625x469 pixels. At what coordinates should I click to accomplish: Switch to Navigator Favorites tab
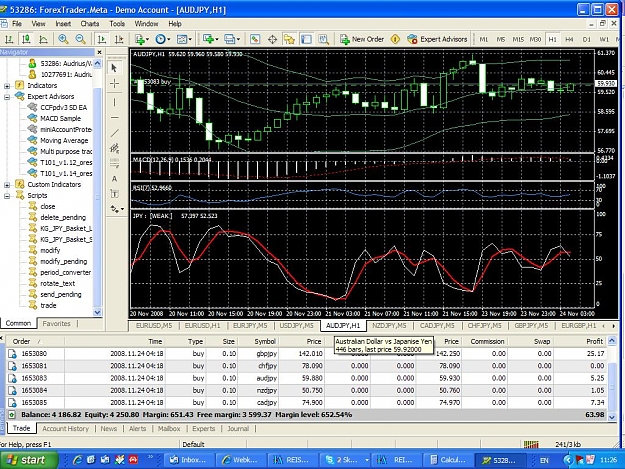click(56, 324)
